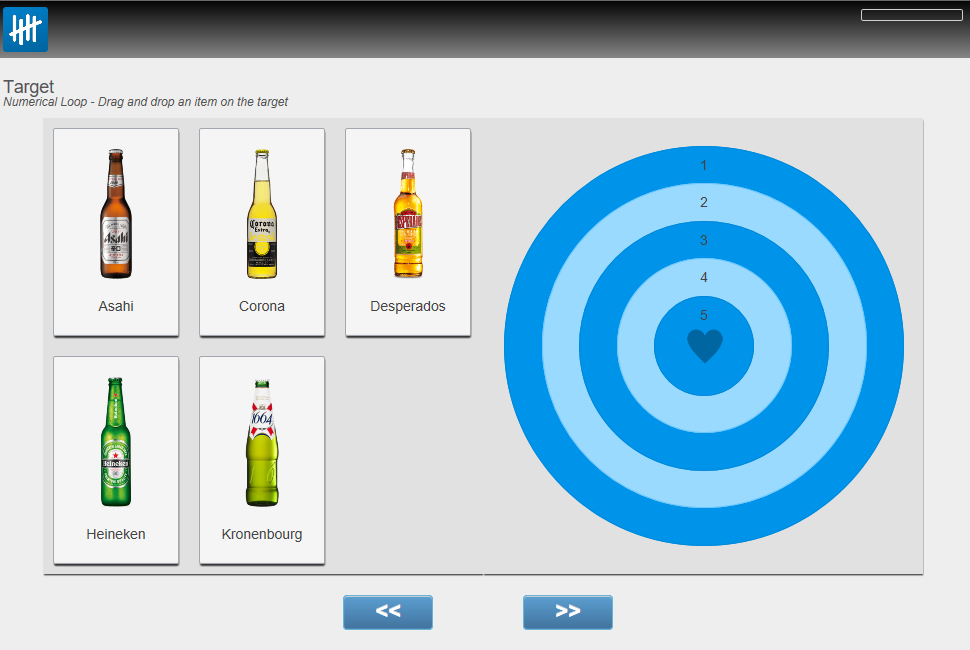Screen dimensions: 970x650
Task: Select the Kronenbourg beer card
Action: (x=262, y=460)
